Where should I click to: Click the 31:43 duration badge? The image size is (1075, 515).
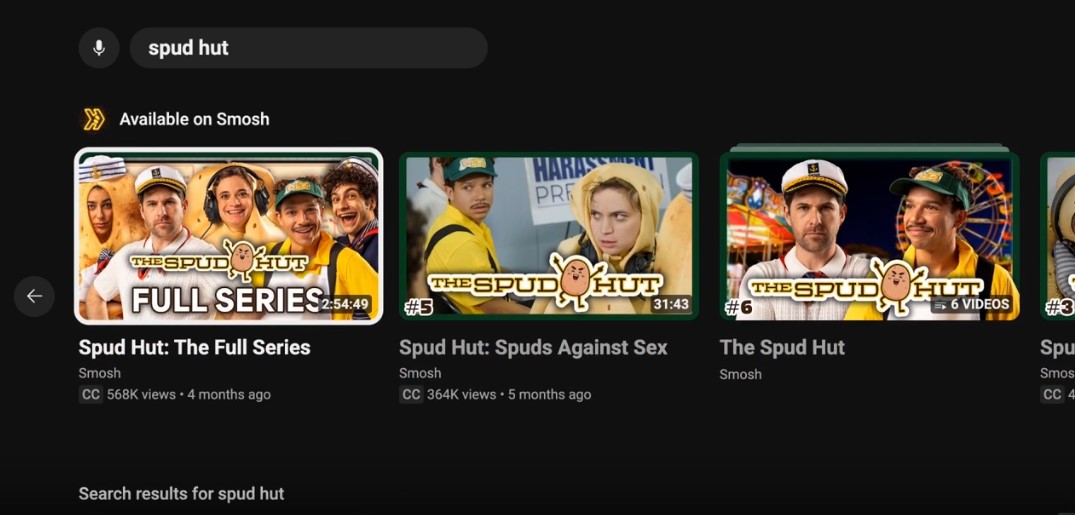[x=670, y=304]
